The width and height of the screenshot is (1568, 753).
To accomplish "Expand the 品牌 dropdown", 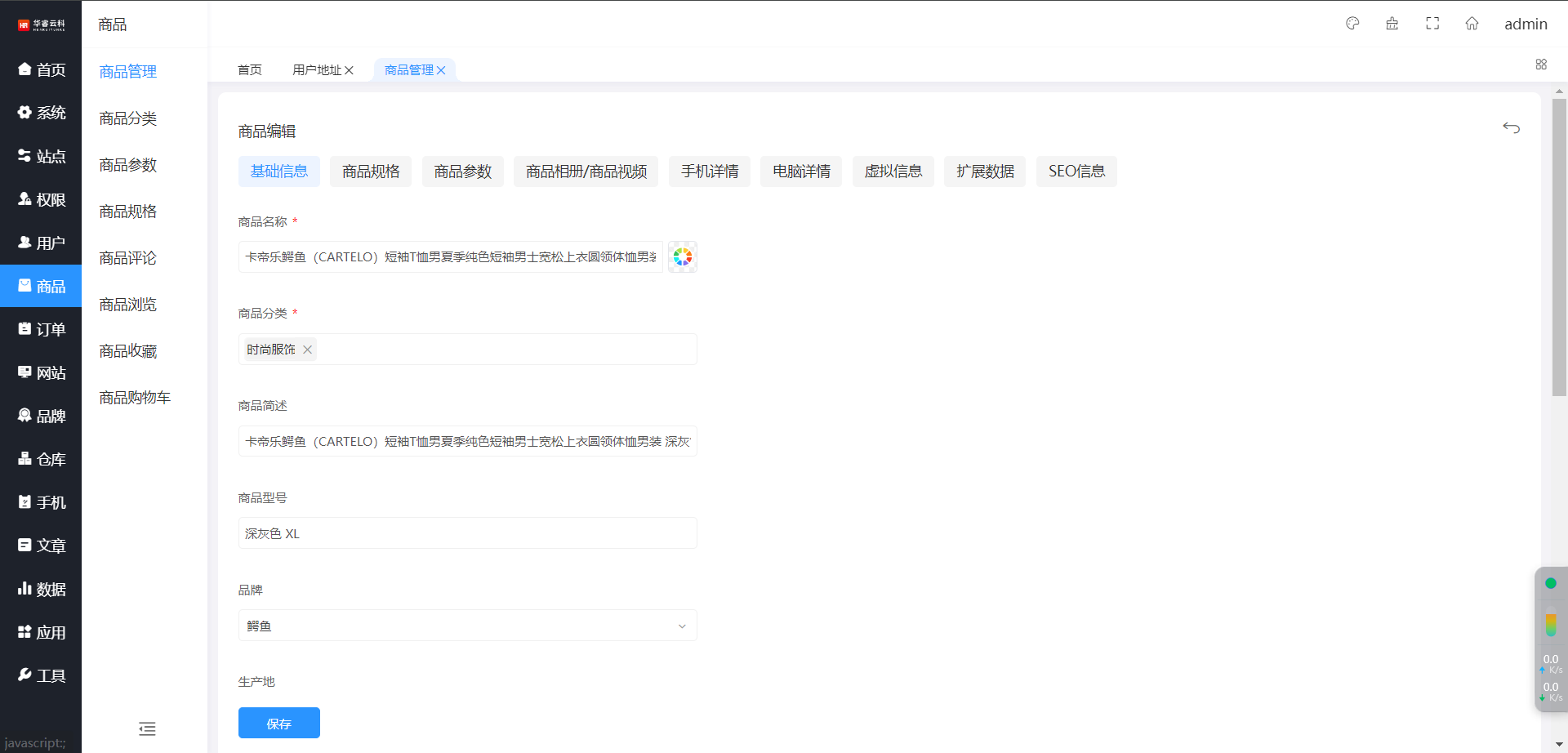I will click(x=467, y=626).
